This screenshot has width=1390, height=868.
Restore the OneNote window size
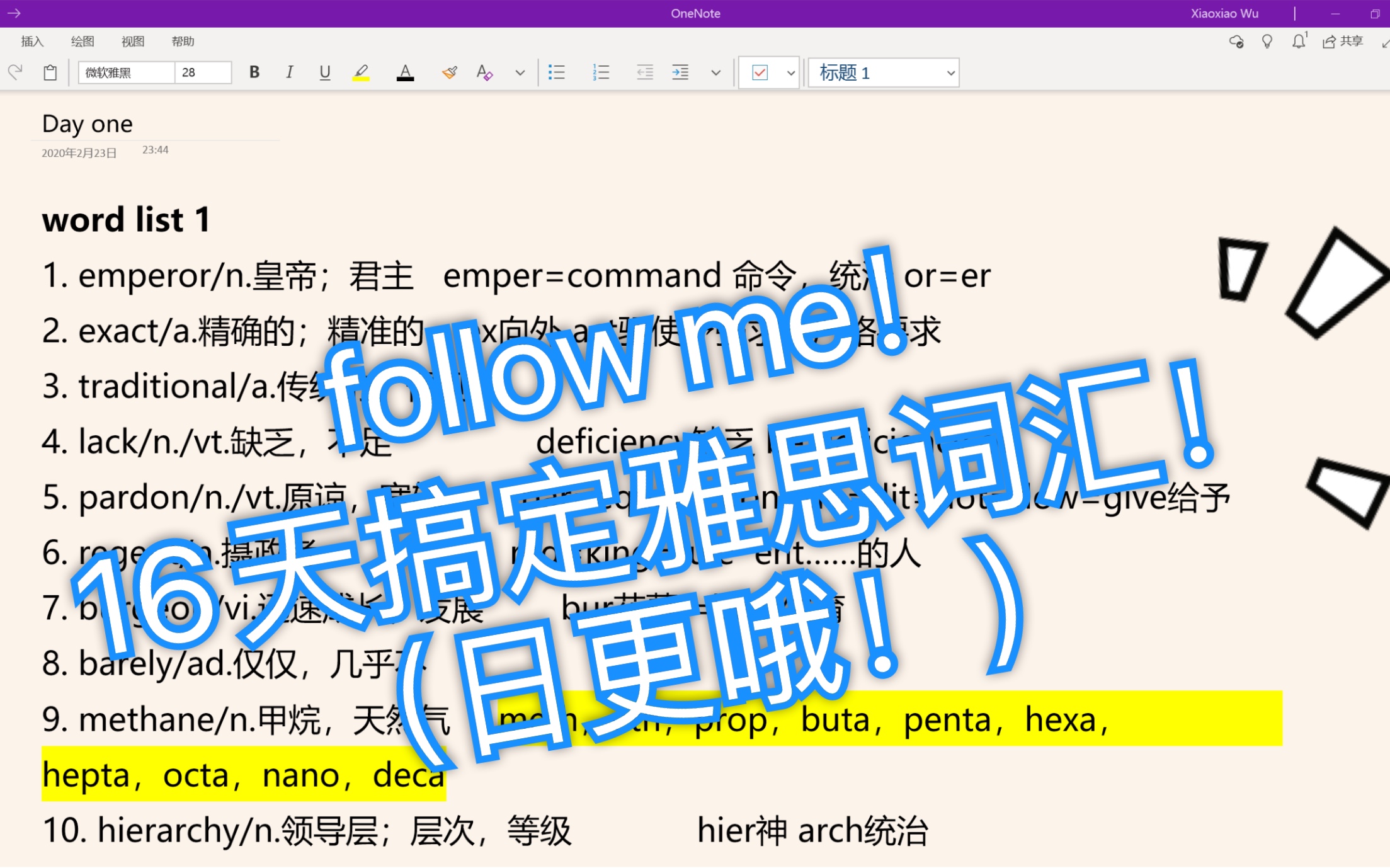click(x=1375, y=13)
